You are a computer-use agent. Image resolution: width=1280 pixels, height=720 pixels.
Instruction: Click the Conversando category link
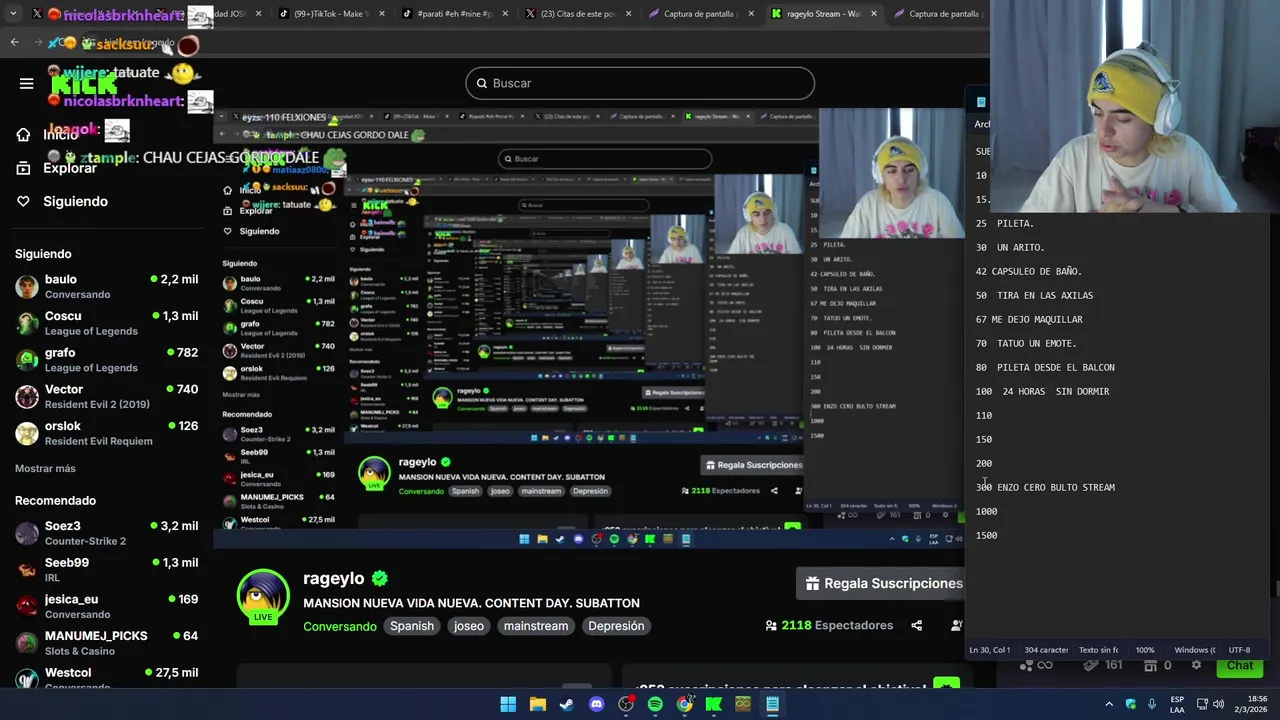click(340, 626)
